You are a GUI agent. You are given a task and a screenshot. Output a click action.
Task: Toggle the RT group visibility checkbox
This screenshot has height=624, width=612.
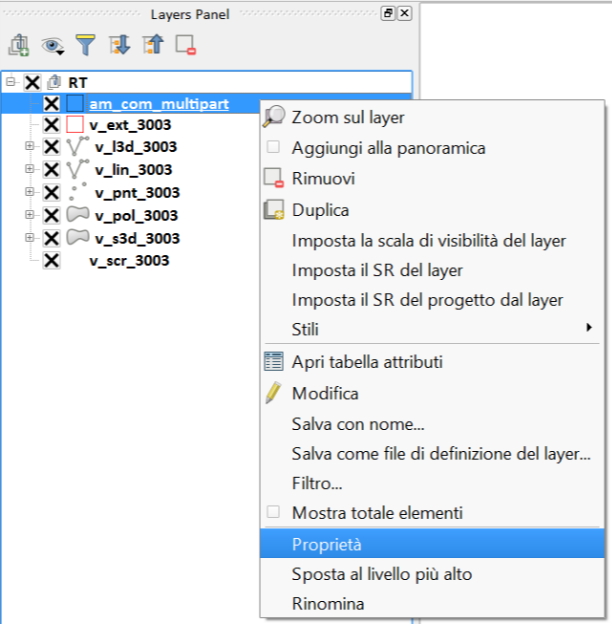[32, 82]
